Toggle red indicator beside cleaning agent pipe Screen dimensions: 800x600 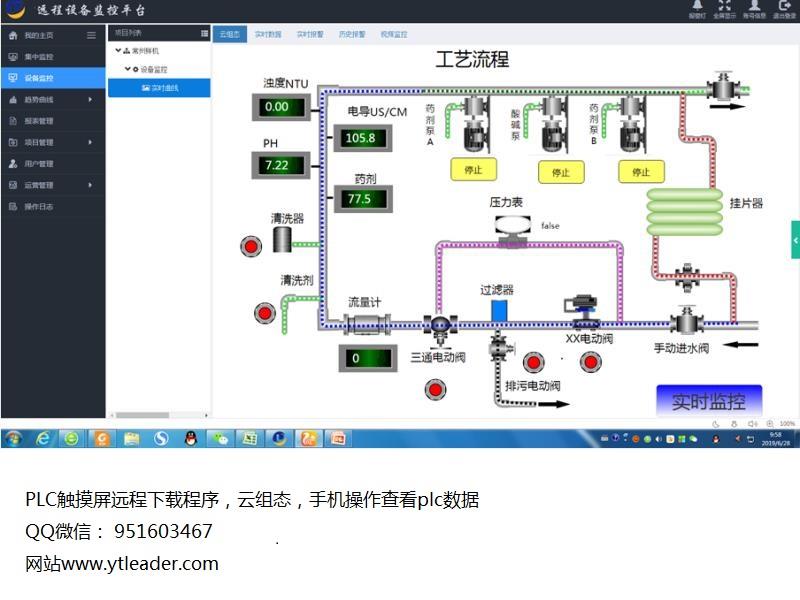click(x=265, y=312)
